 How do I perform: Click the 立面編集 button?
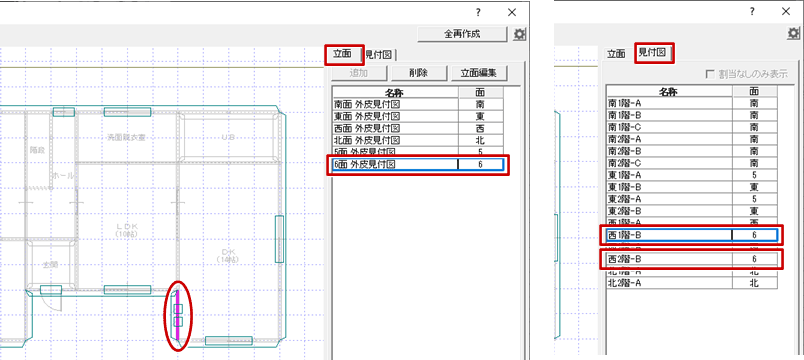479,73
